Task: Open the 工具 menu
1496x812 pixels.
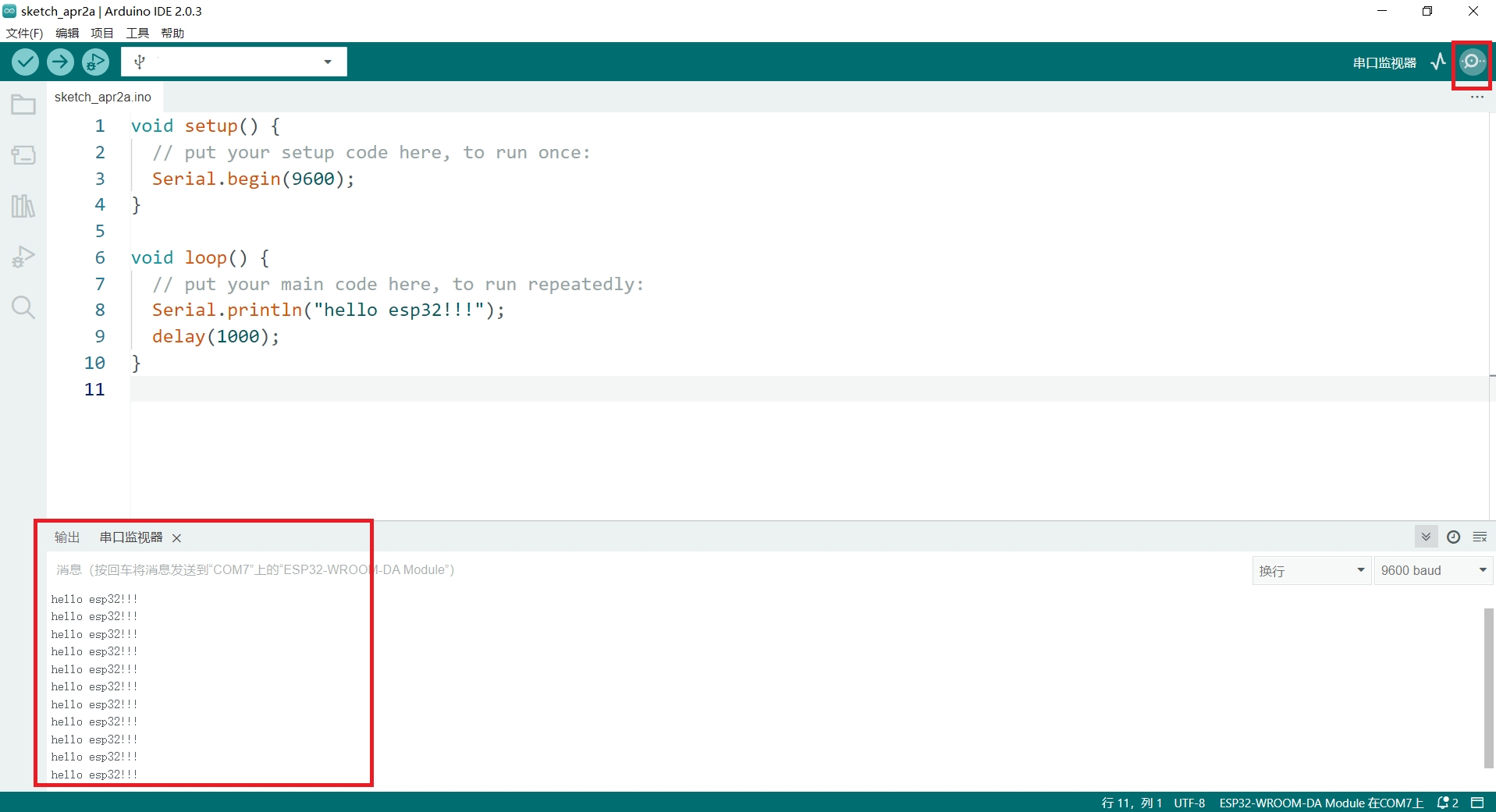Action: click(137, 33)
